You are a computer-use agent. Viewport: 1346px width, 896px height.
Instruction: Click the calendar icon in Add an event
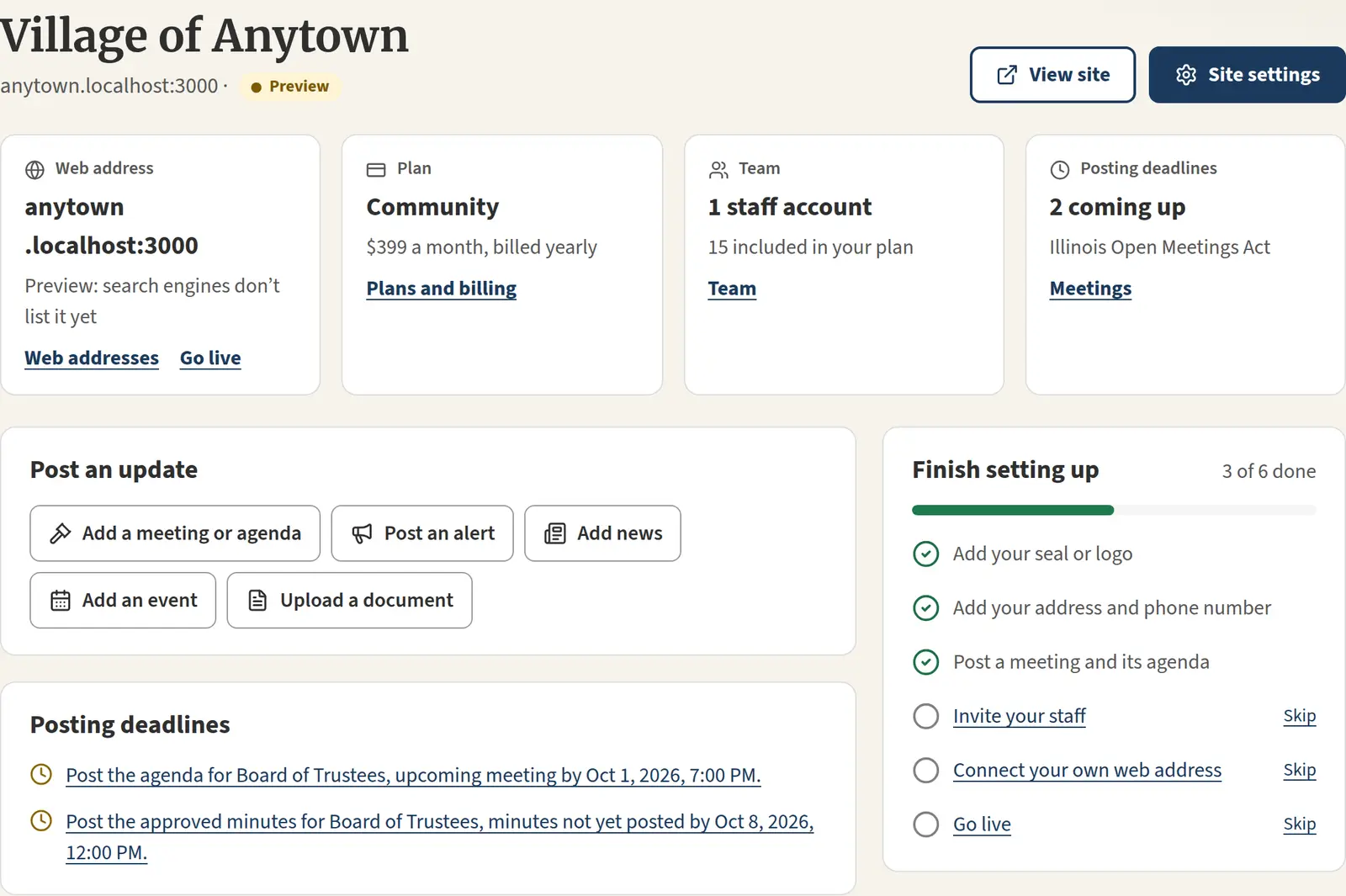pyautogui.click(x=61, y=601)
